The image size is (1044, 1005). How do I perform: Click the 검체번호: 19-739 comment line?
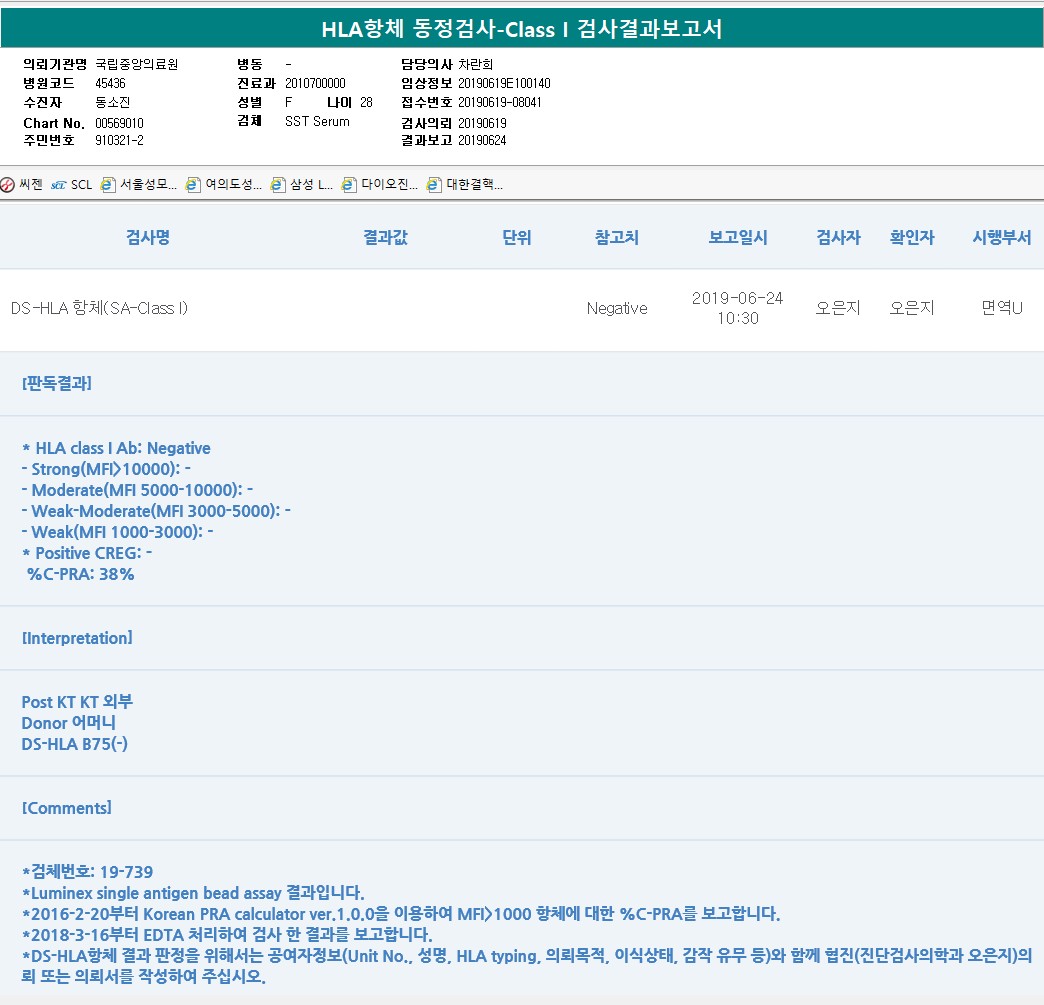[x=88, y=872]
